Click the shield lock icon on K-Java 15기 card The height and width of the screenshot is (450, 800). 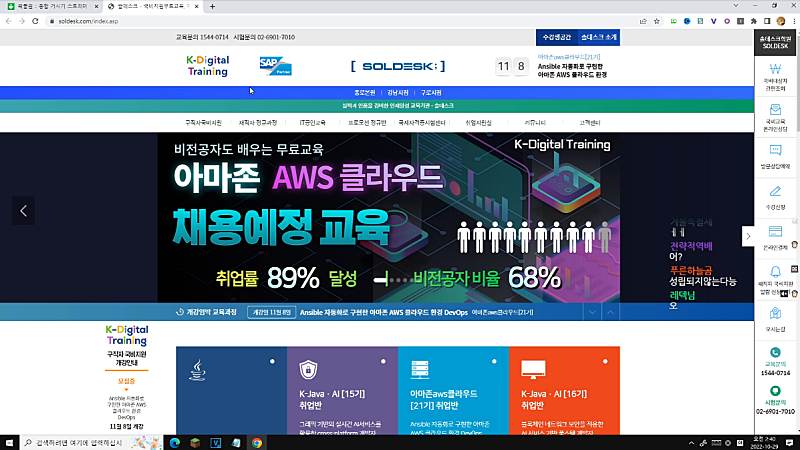[x=308, y=369]
